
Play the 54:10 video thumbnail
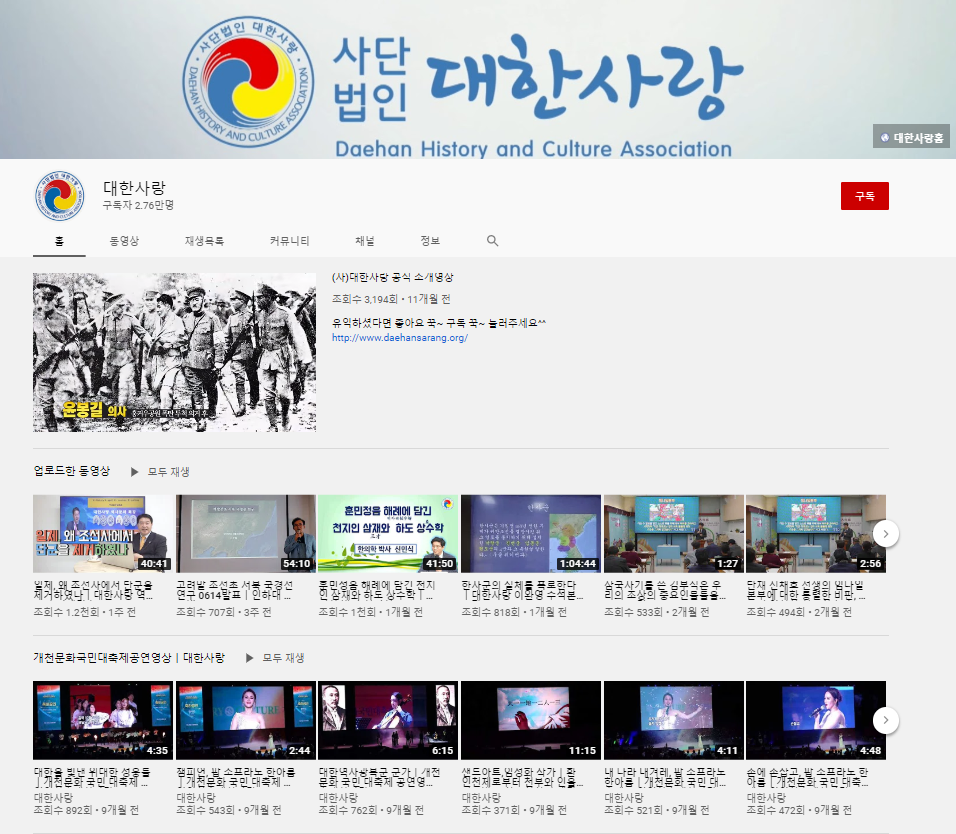(246, 534)
